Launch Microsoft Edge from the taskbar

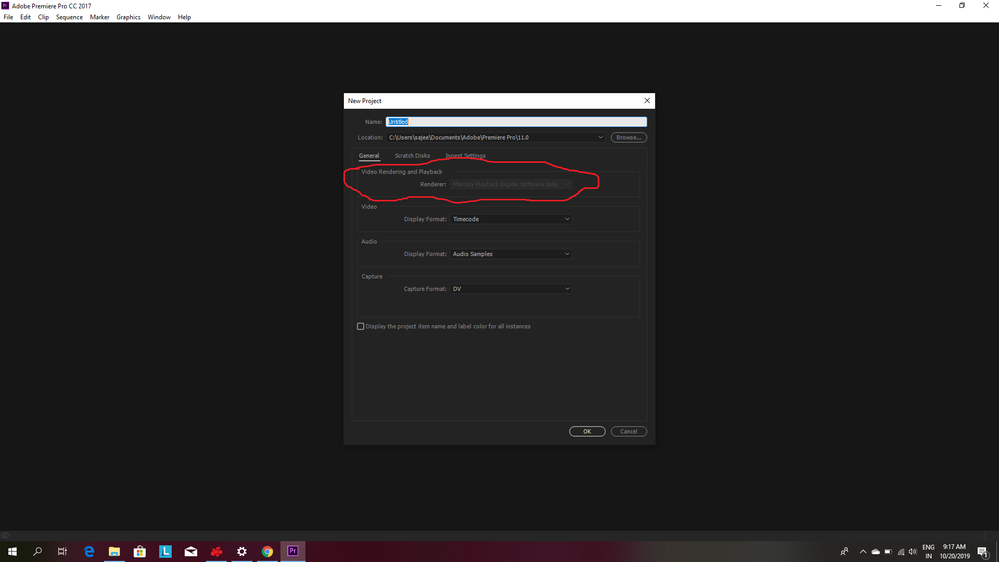coord(89,551)
